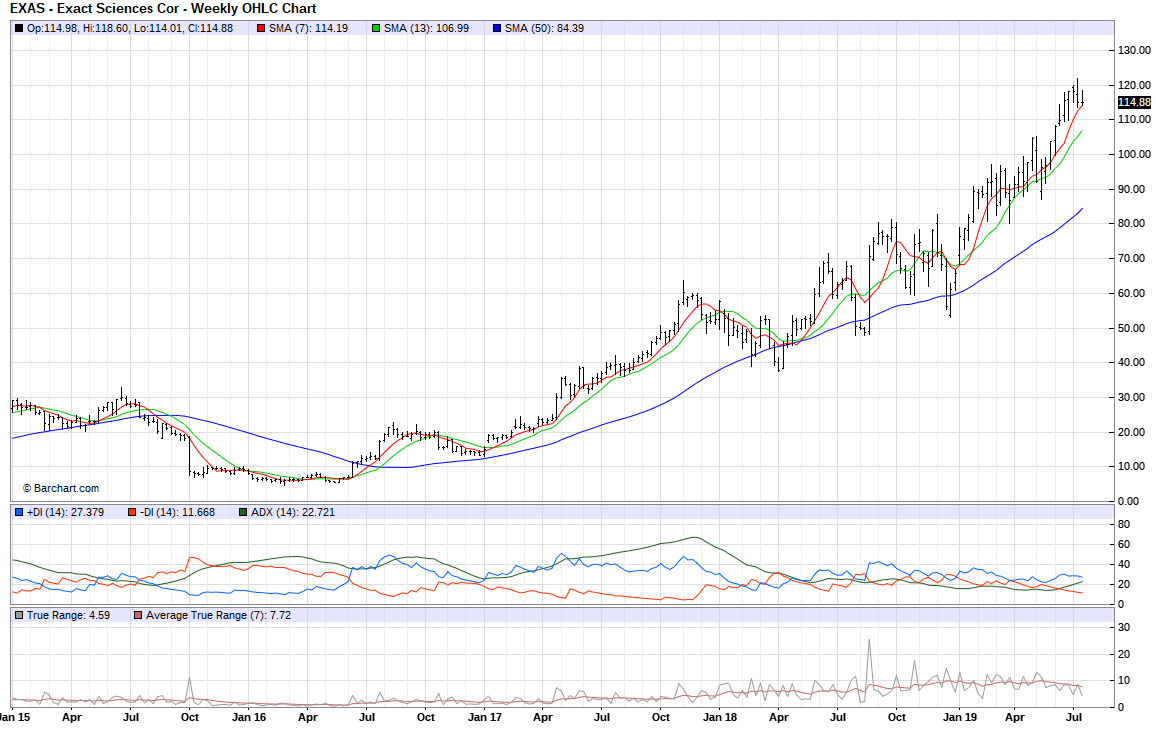Click the red SMA (7) swatch
Viewport: 1156px width, 748px height.
261,28
